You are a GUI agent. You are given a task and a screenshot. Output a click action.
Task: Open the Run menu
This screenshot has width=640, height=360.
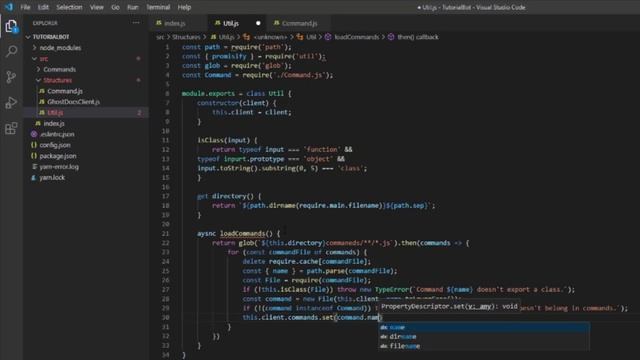[133, 7]
